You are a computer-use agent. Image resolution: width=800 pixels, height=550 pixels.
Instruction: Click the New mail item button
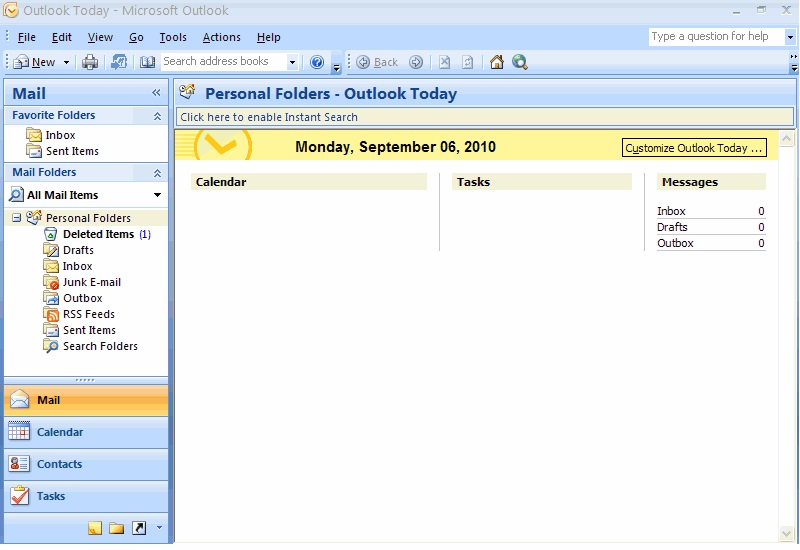click(x=34, y=62)
